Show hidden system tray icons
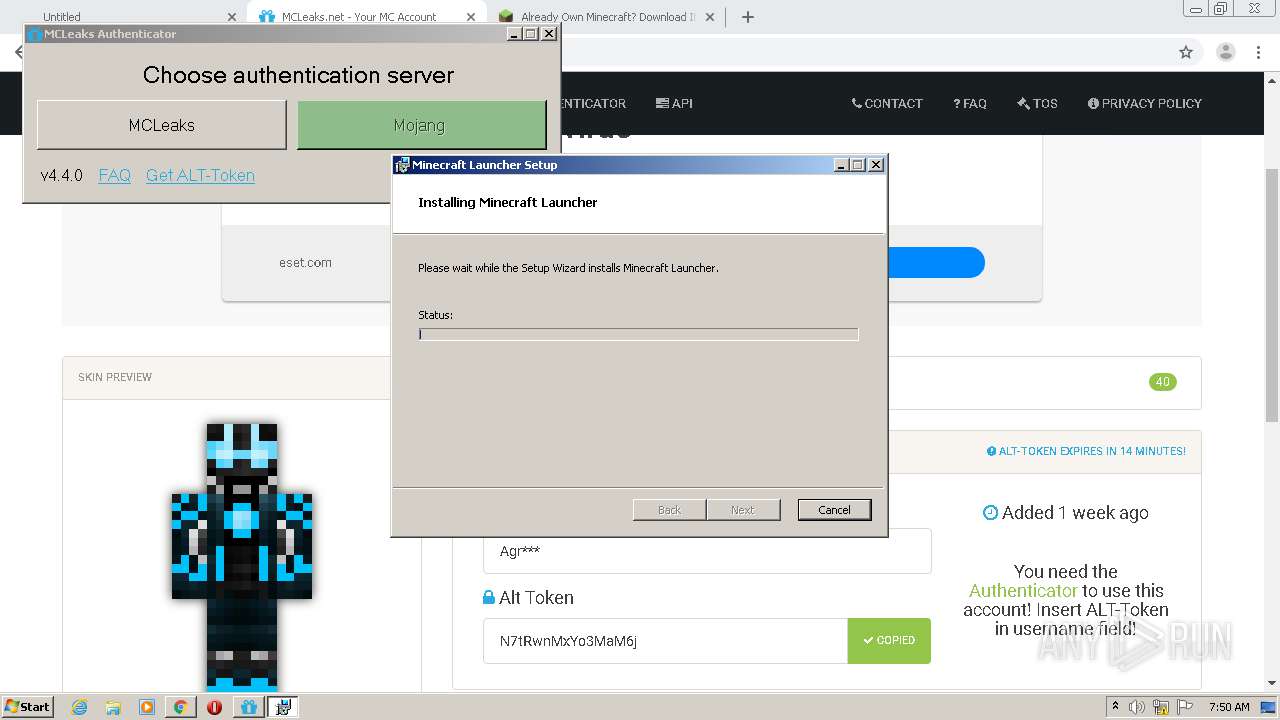This screenshot has width=1280, height=720. tap(1115, 707)
